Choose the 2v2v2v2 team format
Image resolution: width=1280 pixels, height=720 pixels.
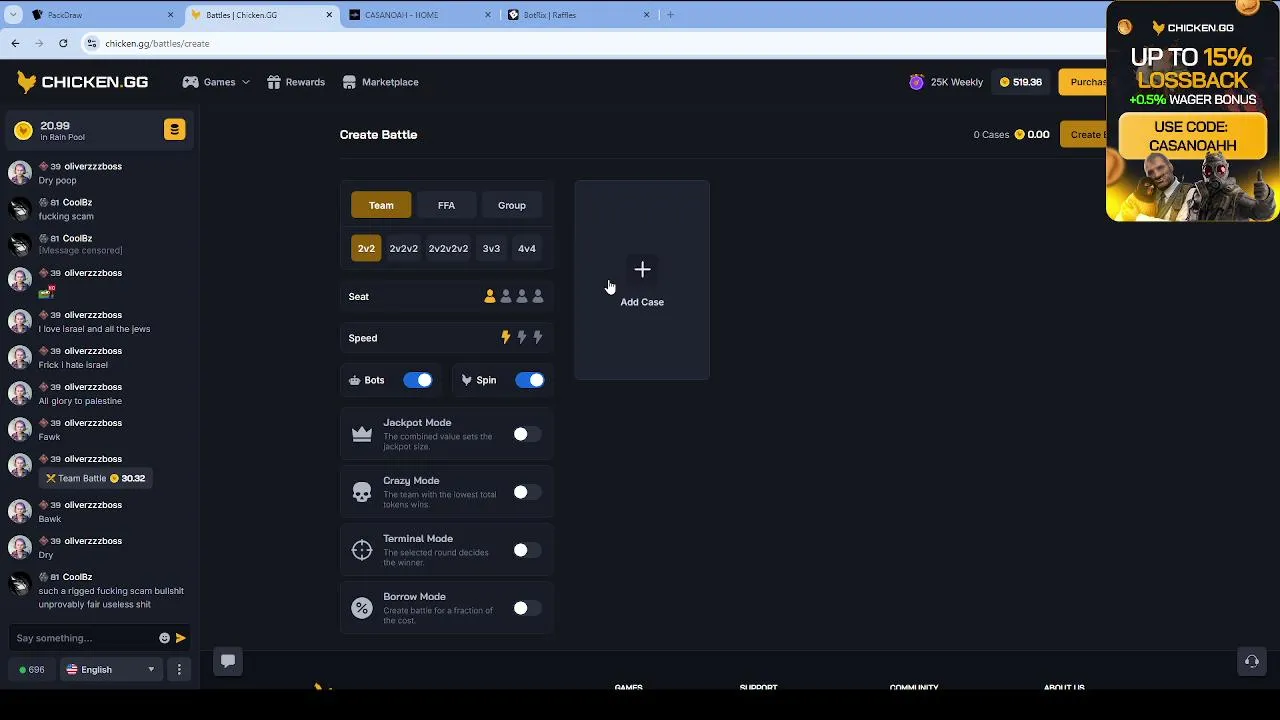[x=448, y=248]
